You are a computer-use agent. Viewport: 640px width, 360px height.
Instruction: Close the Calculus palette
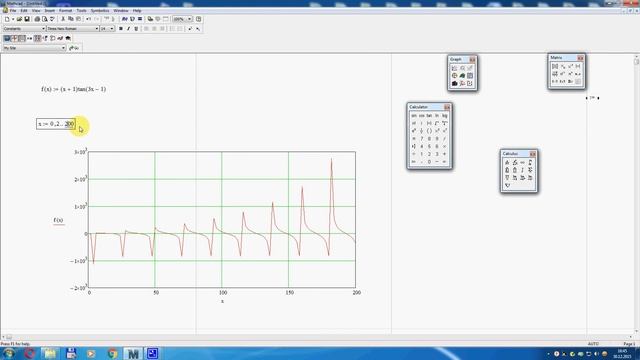[533, 154]
